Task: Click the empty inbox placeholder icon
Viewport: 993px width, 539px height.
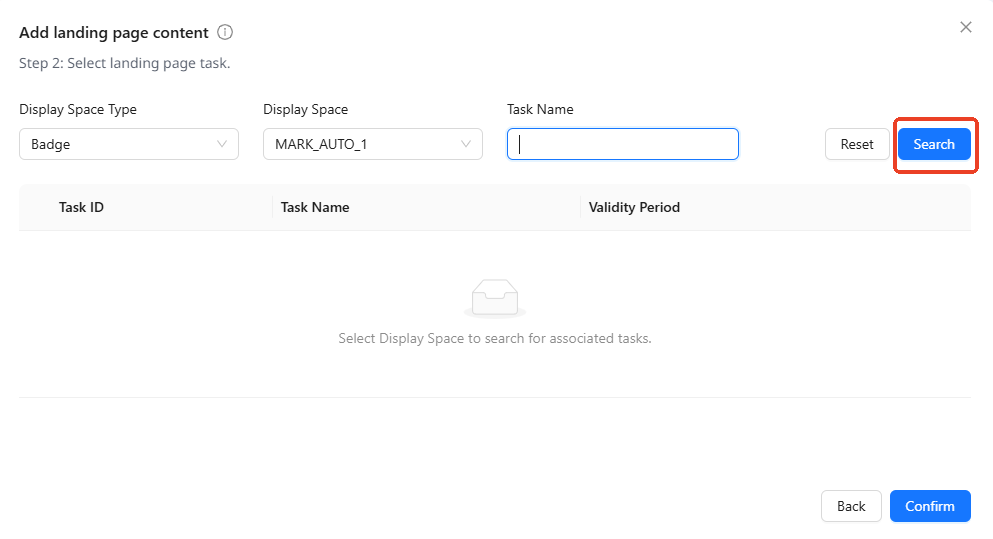Action: point(495,299)
